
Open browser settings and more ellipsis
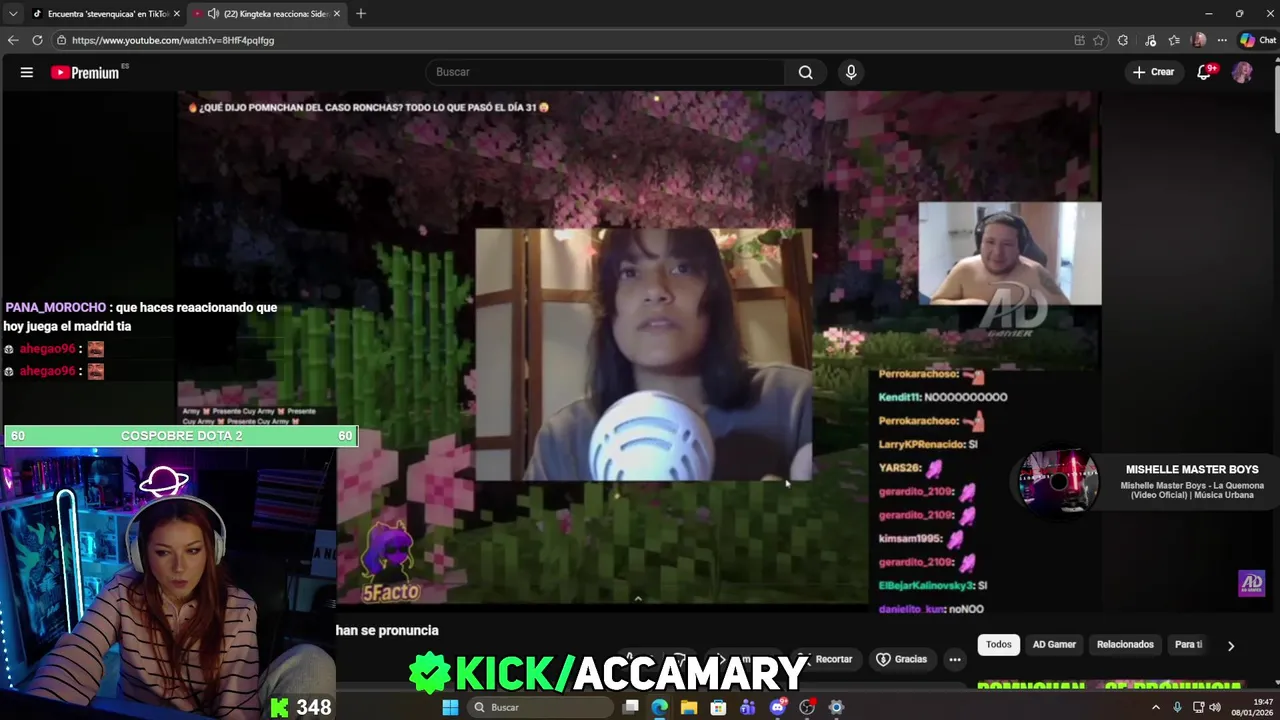pyautogui.click(x=1222, y=40)
